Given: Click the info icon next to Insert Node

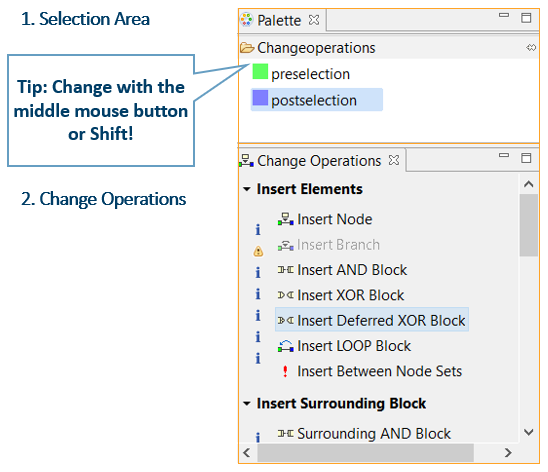Looking at the screenshot, I should 258,229.
